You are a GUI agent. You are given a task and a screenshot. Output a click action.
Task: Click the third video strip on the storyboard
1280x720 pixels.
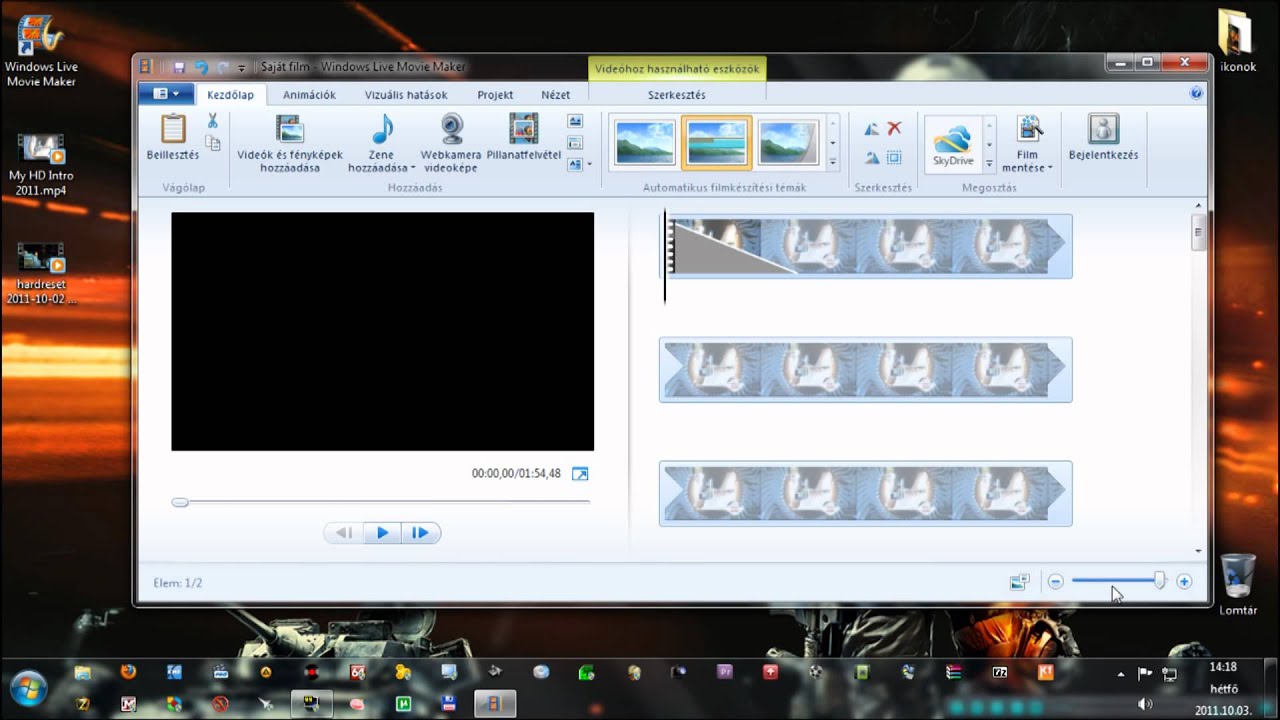(x=866, y=493)
